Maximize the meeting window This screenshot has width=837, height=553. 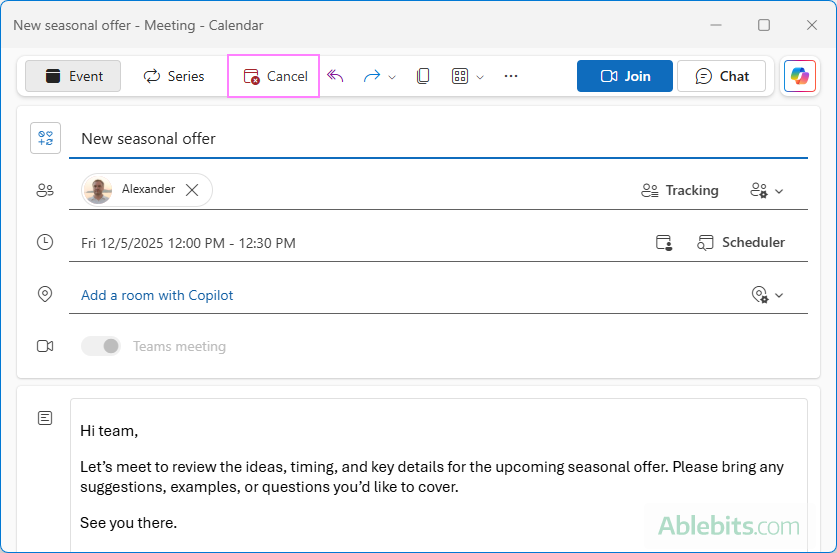[x=764, y=25]
